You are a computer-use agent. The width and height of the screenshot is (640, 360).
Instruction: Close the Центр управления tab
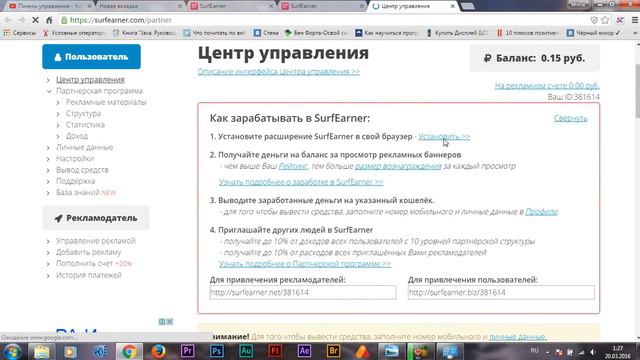point(452,6)
